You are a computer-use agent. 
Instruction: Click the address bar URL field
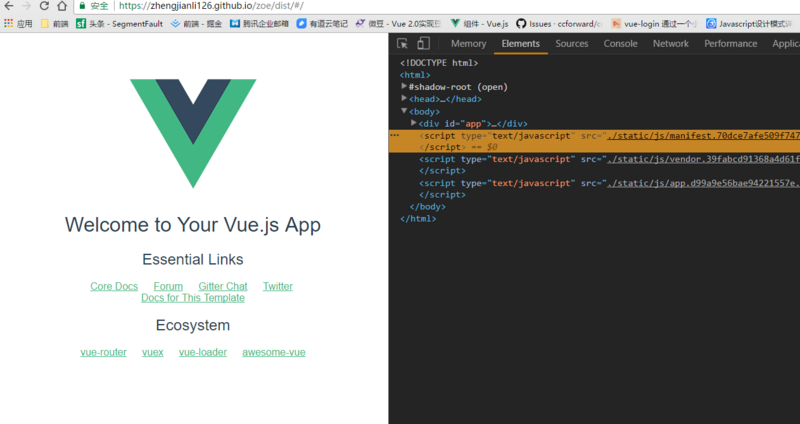[439, 6]
